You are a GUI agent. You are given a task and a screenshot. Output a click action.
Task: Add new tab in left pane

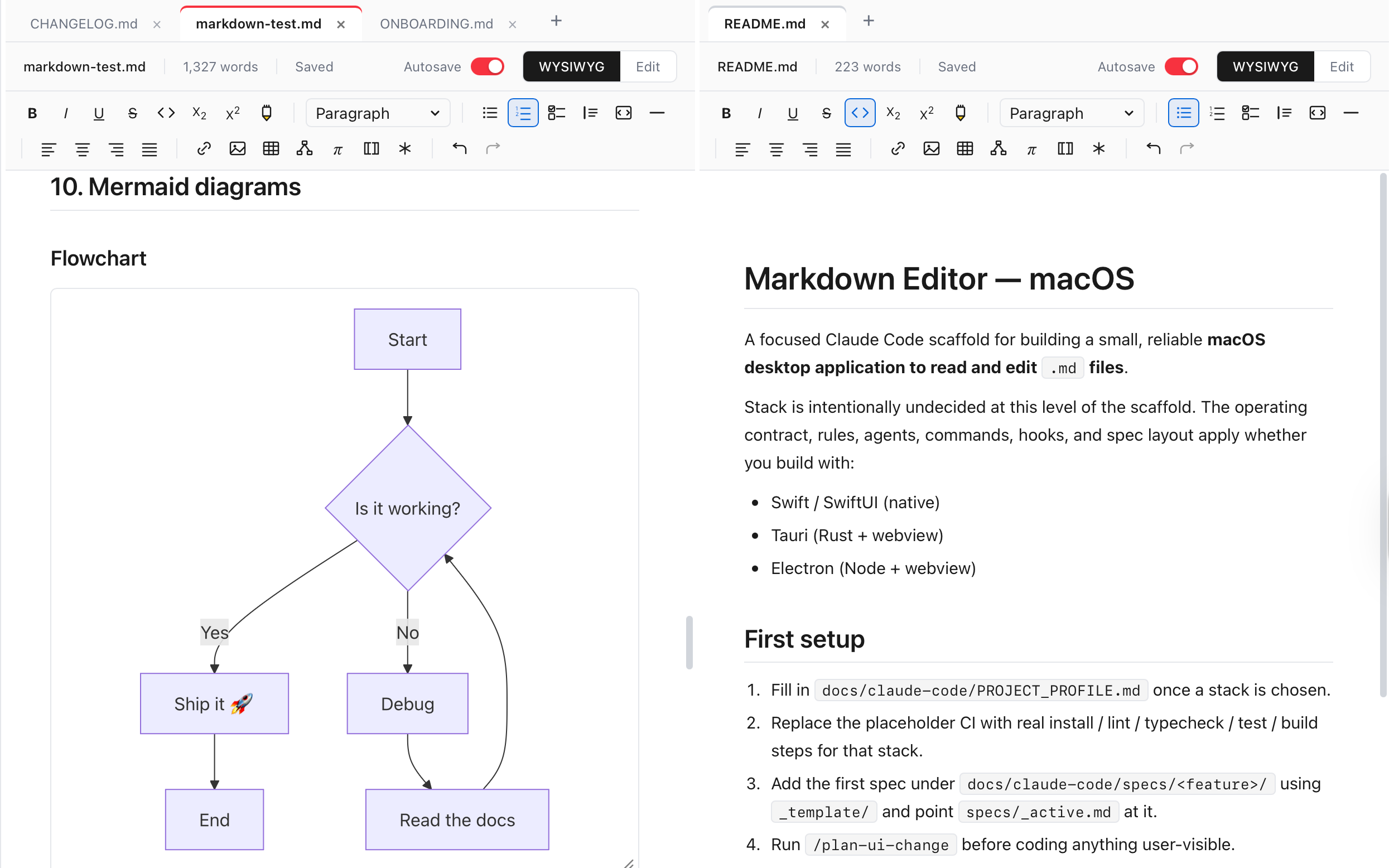(x=556, y=21)
